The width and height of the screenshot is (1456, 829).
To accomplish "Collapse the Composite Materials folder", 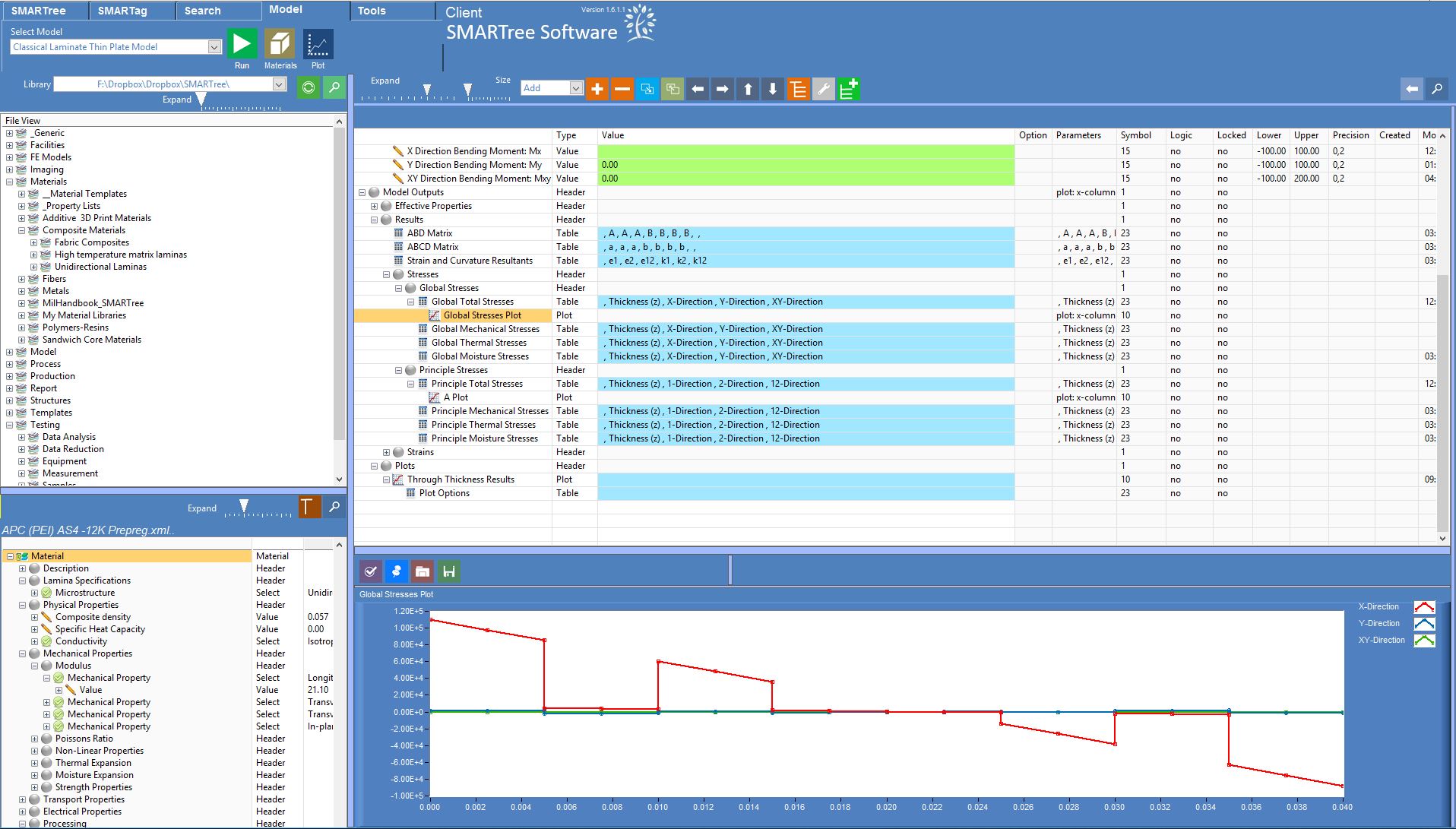I will pos(21,230).
